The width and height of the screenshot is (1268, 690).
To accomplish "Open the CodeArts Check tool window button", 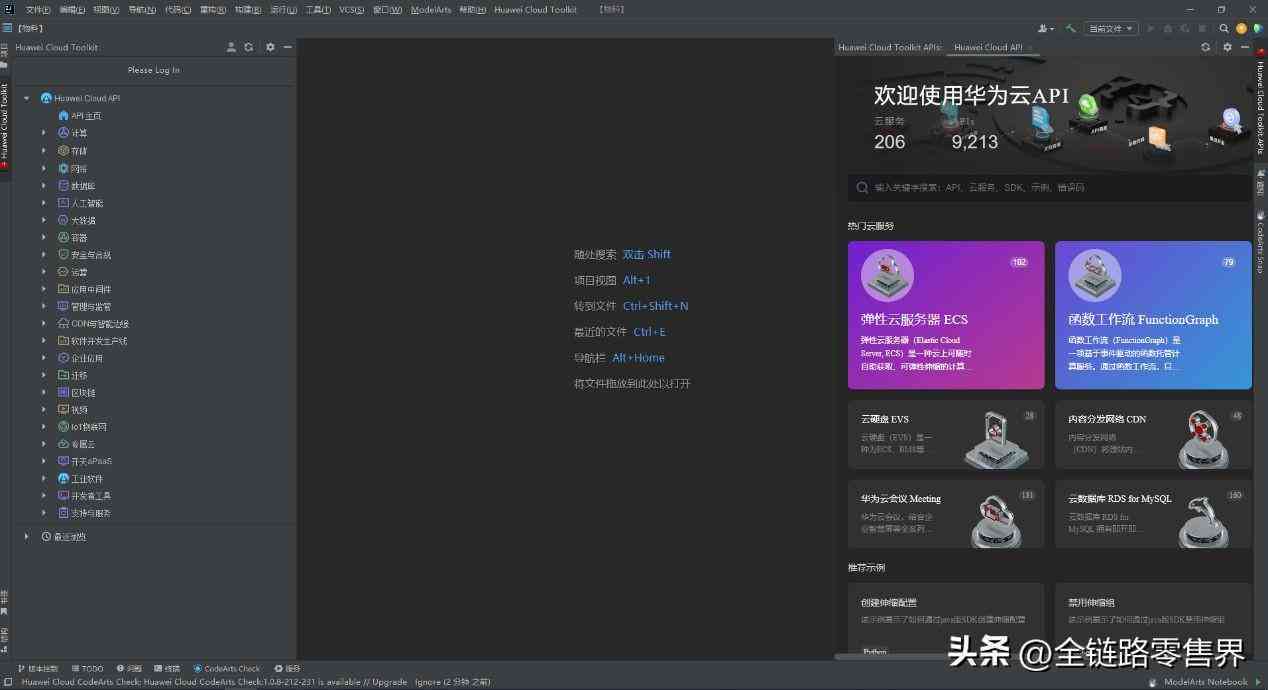I will tap(227, 668).
